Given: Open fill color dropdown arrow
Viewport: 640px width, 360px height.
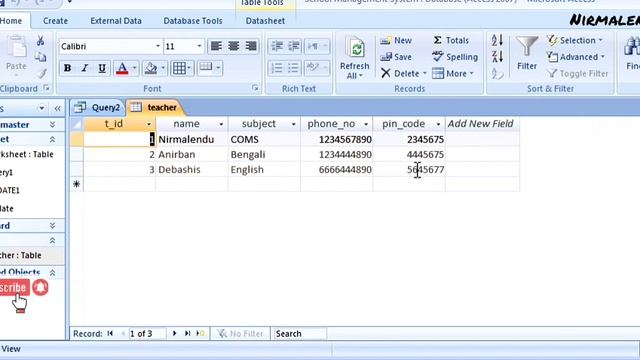Looking at the screenshot, I should [163, 68].
